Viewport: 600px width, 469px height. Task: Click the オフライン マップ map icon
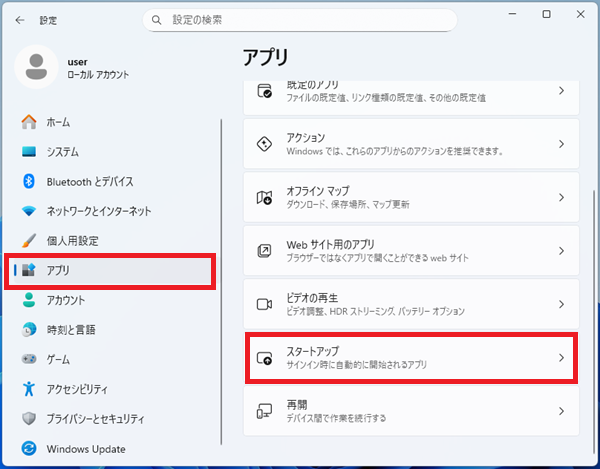click(265, 197)
